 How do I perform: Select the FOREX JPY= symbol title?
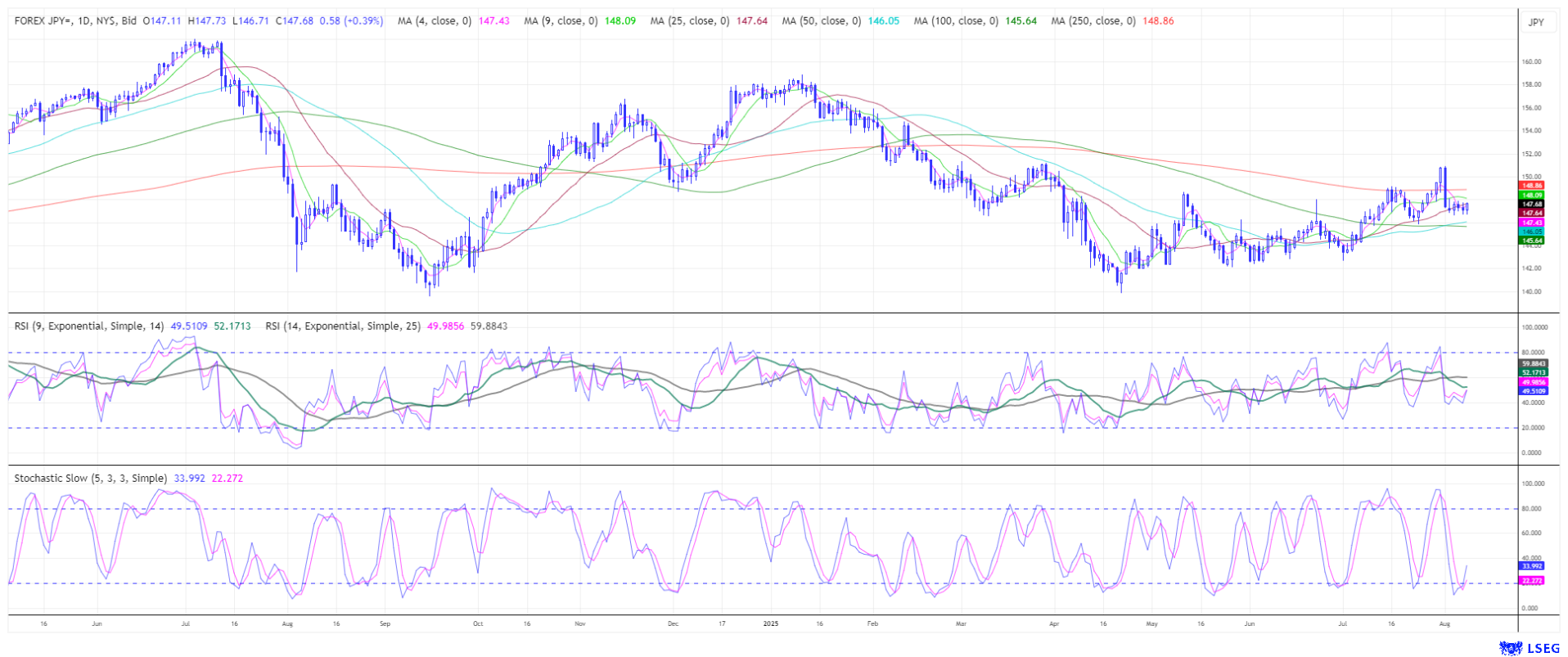pyautogui.click(x=75, y=21)
